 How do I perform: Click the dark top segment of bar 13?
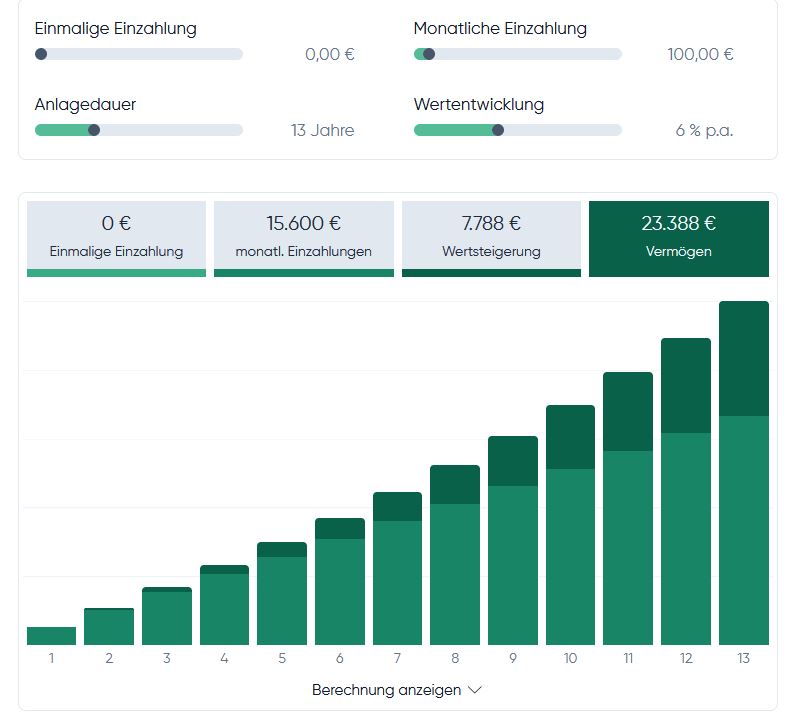(x=743, y=357)
